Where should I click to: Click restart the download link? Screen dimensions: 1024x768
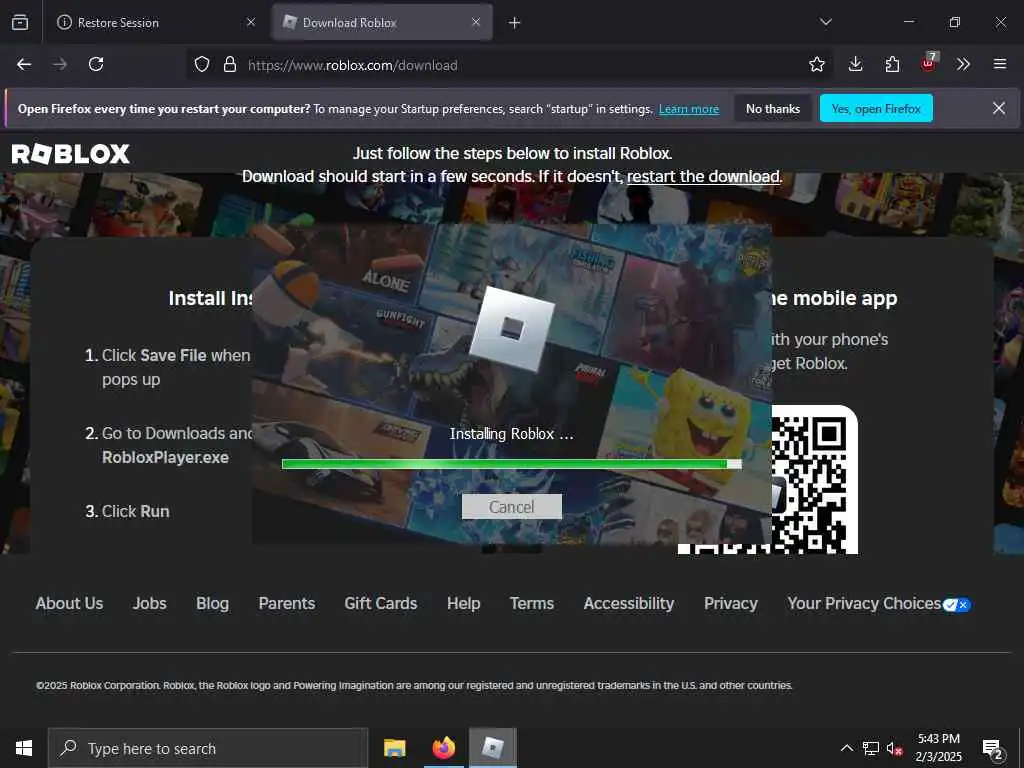pyautogui.click(x=703, y=176)
